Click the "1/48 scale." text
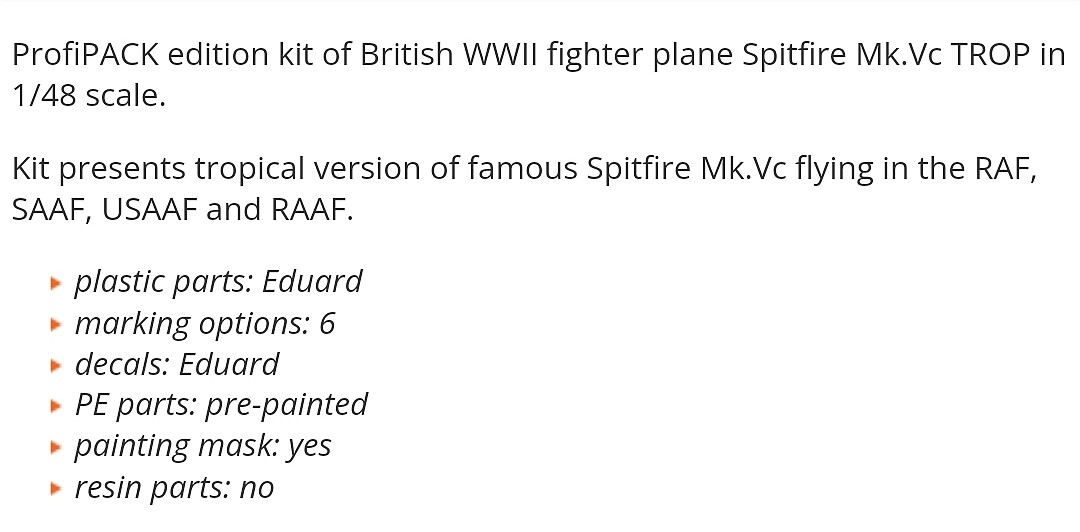Image resolution: width=1080 pixels, height=532 pixels. [x=88, y=99]
